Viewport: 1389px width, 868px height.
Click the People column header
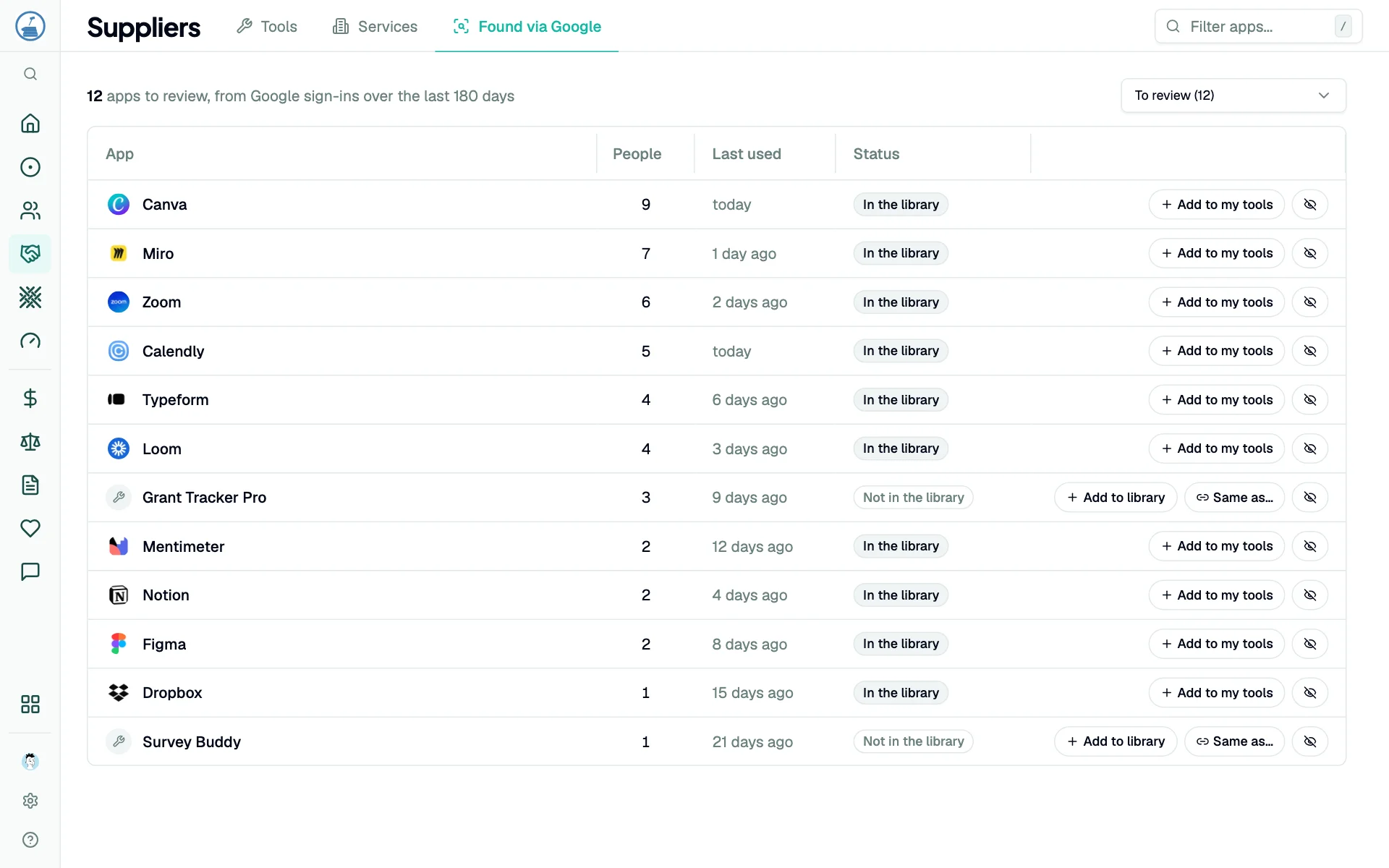coord(637,154)
